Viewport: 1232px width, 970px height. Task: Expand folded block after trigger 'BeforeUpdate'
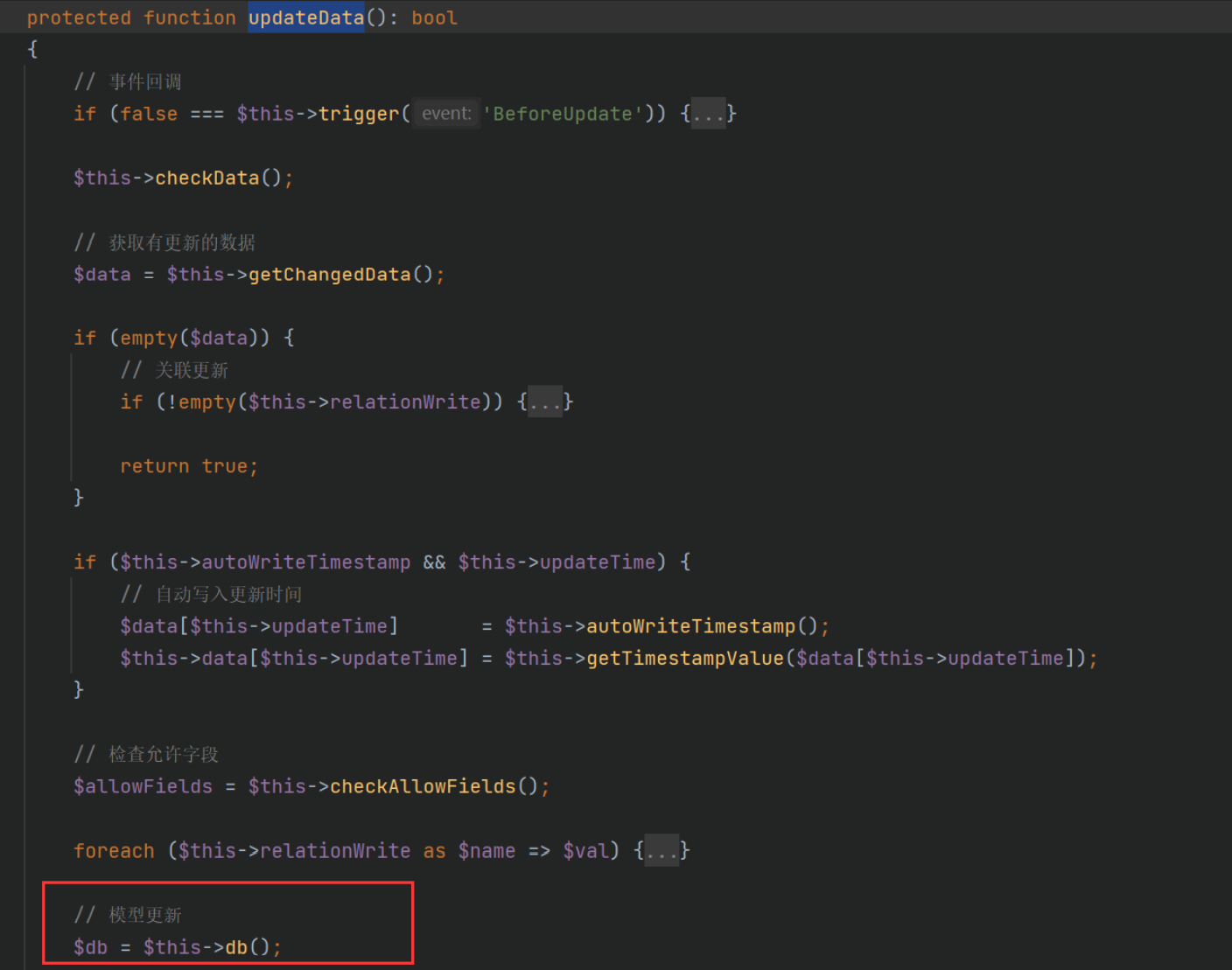708,114
